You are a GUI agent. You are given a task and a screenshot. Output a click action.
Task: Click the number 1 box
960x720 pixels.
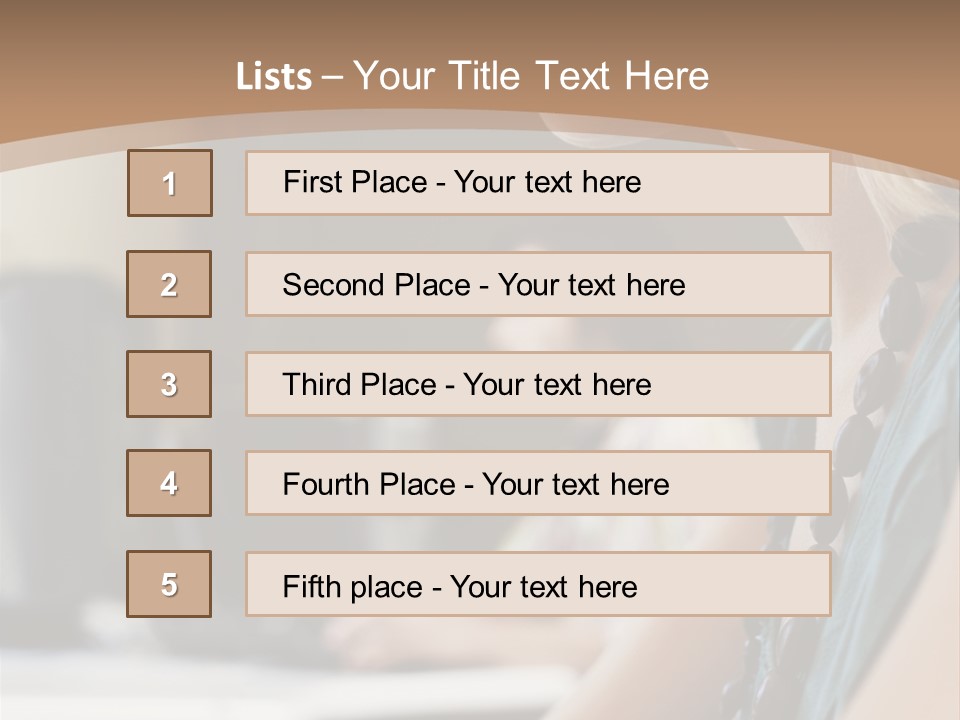[x=170, y=183]
